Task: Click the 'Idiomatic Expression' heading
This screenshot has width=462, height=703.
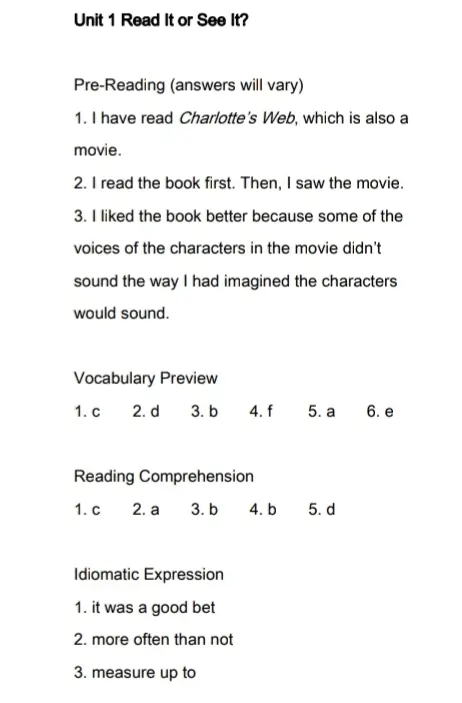Action: coord(149,574)
